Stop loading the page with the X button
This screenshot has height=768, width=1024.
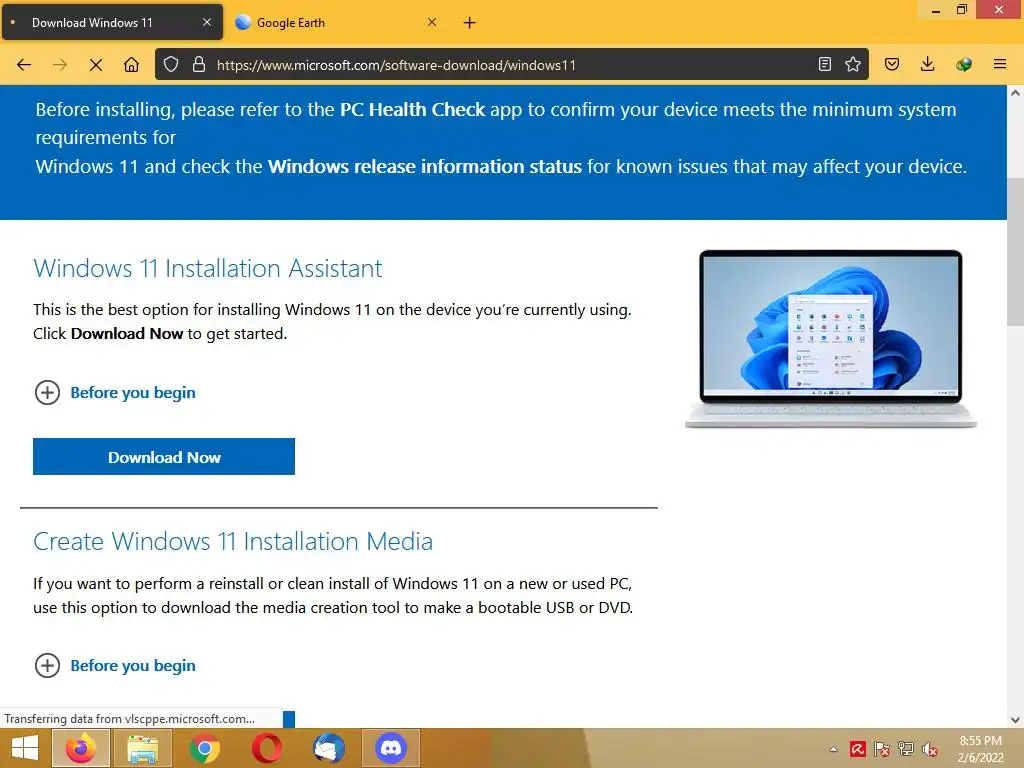[96, 65]
